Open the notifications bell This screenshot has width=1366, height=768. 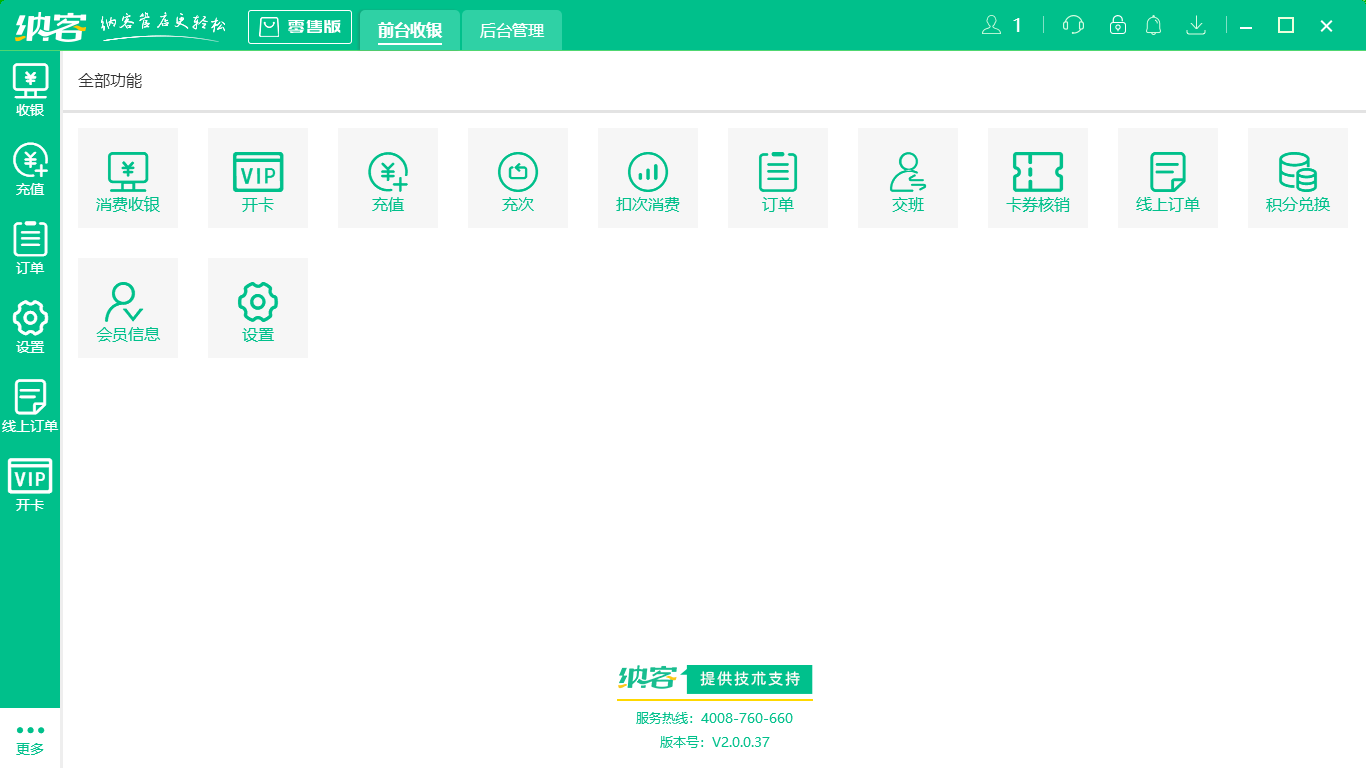pos(1154,26)
